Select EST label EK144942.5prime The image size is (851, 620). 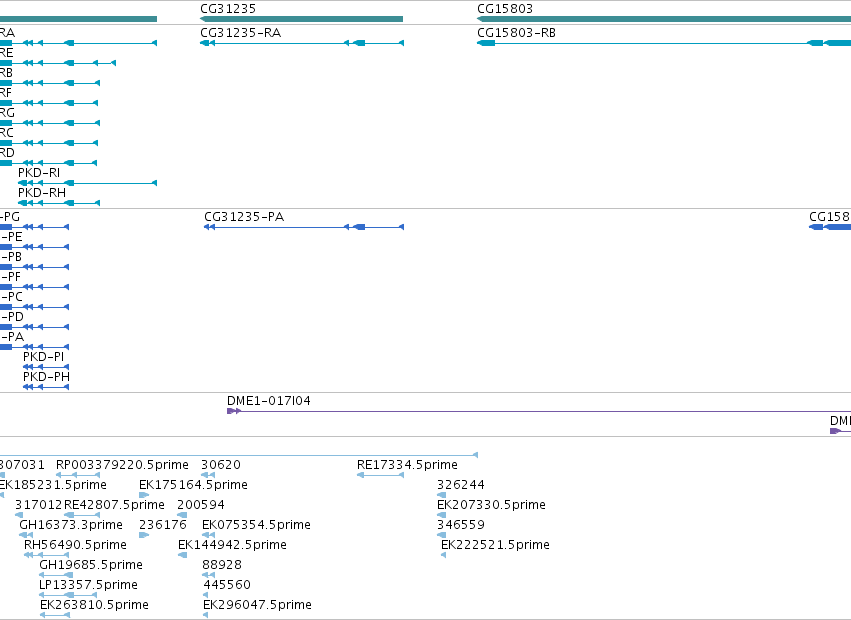[232, 545]
